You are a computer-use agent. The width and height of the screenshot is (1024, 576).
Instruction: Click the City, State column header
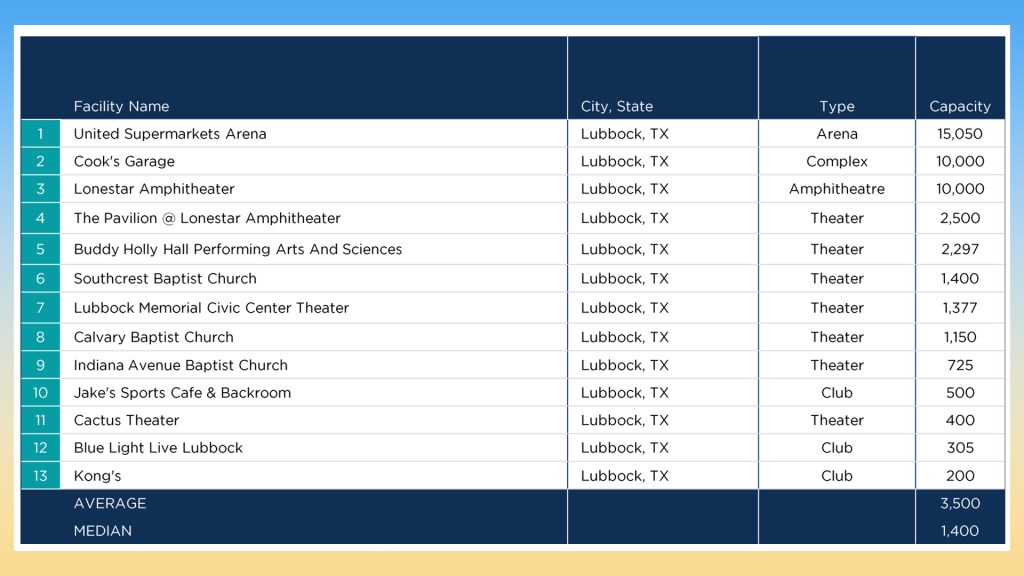point(616,107)
